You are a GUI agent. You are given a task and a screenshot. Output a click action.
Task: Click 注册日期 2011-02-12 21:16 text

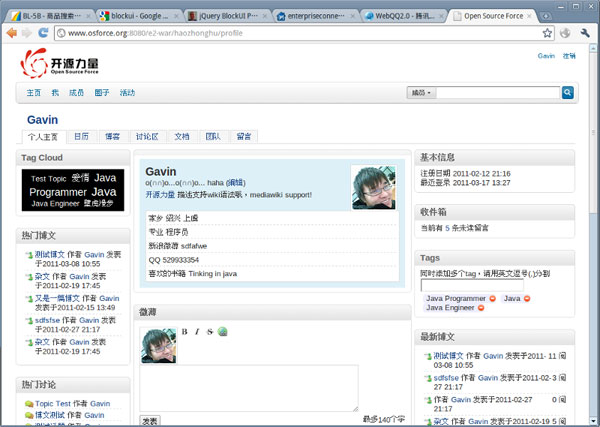(x=465, y=174)
